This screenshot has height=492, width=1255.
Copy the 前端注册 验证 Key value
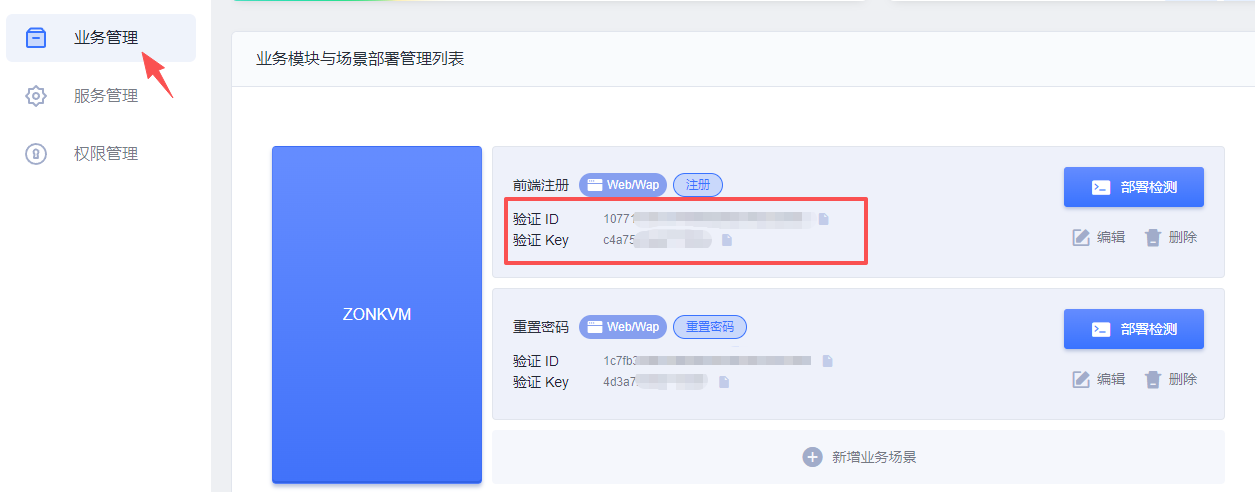(727, 240)
